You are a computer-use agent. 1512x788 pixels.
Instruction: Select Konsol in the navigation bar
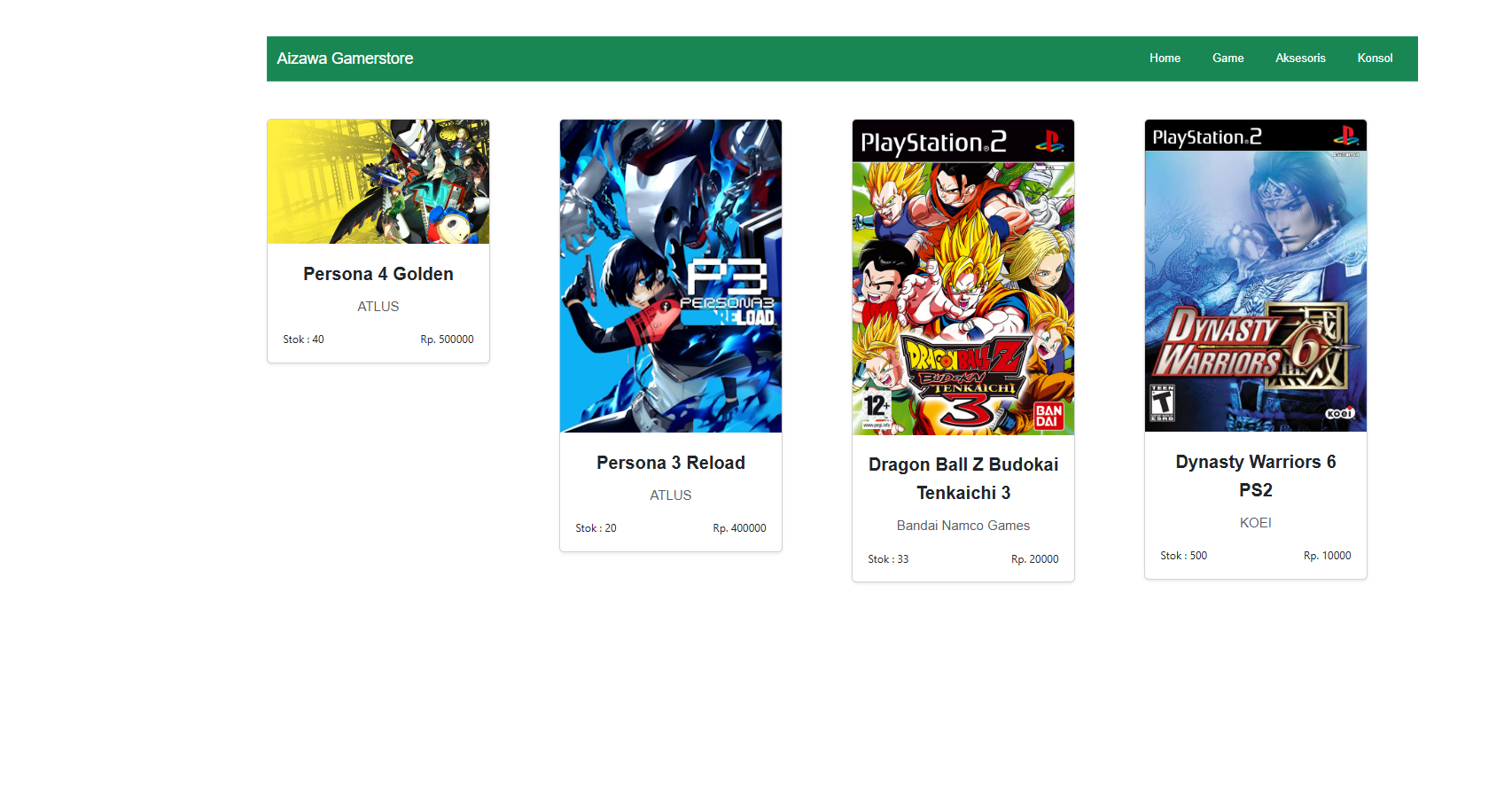click(x=1375, y=59)
